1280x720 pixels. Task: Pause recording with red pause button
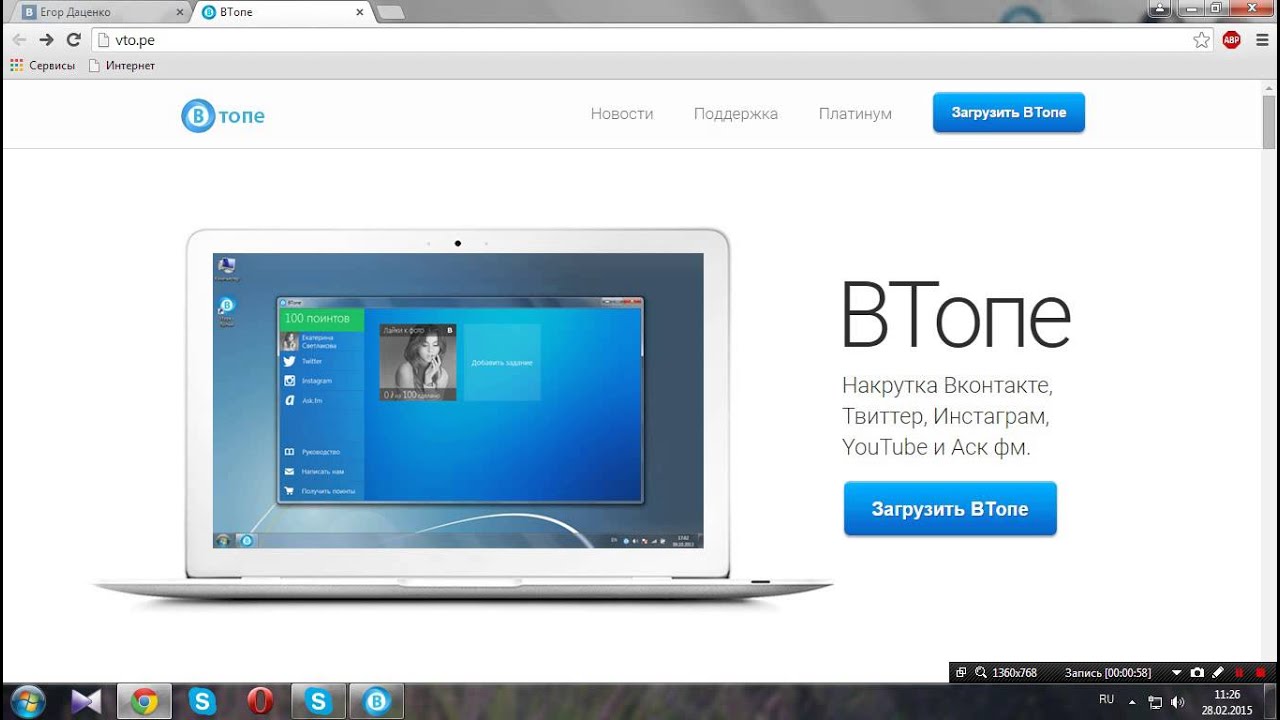point(1239,673)
